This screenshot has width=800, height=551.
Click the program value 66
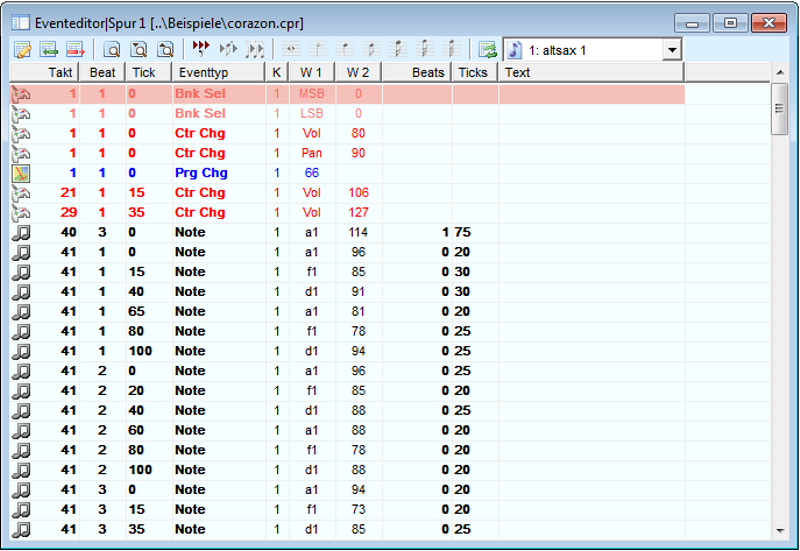(312, 173)
